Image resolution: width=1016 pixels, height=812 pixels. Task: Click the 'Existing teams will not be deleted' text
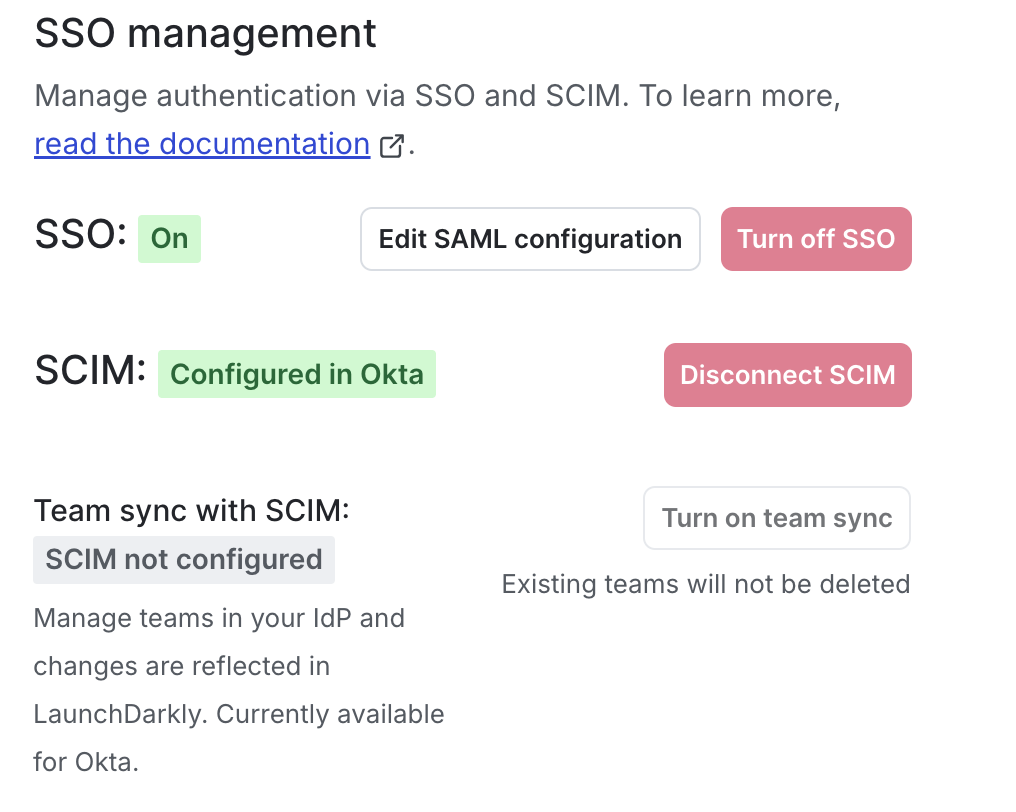[706, 583]
